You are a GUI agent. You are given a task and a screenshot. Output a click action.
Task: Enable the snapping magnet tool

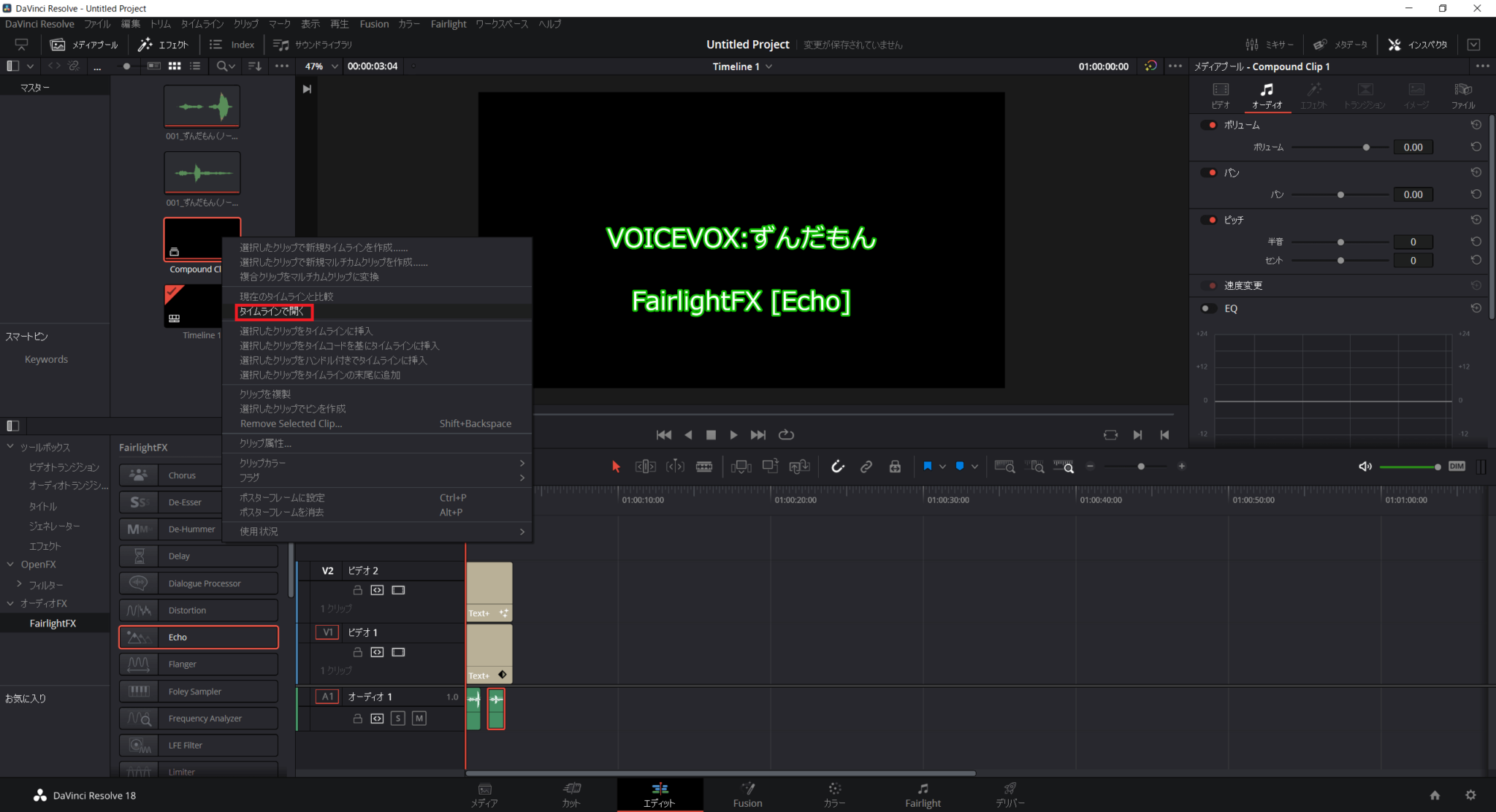pyautogui.click(x=838, y=466)
